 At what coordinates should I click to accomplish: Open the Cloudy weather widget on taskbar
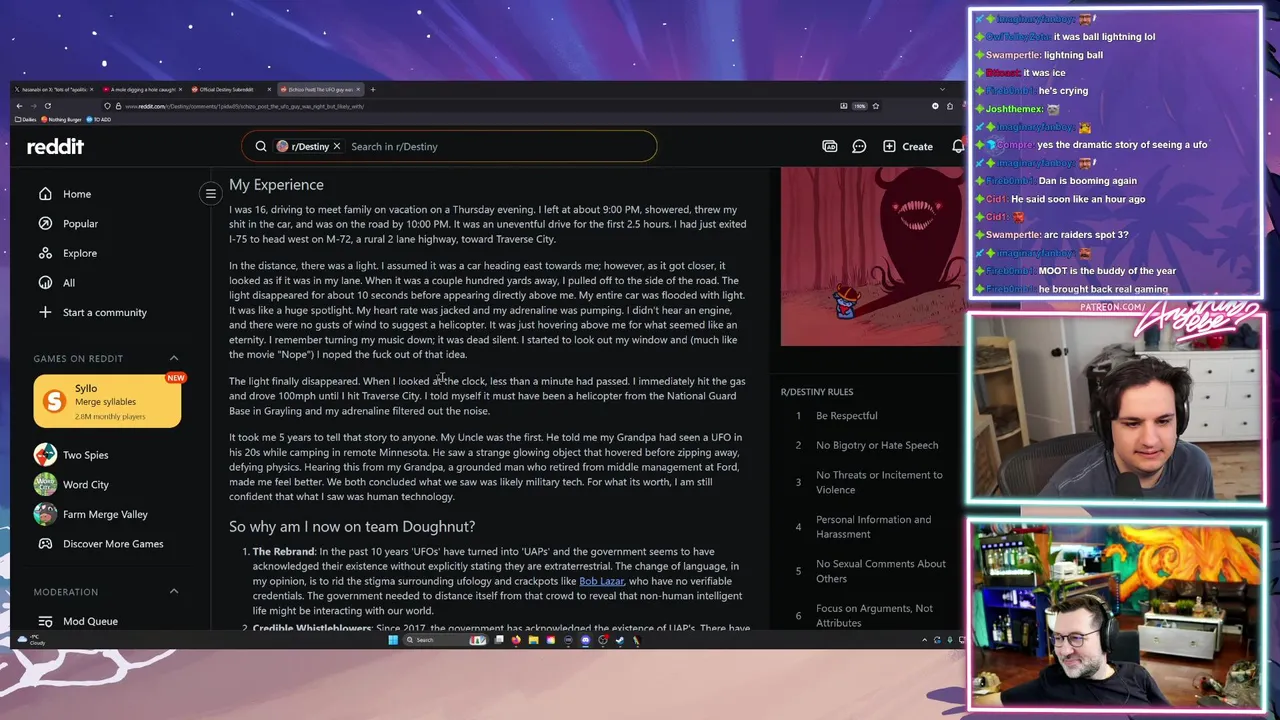pos(30,639)
